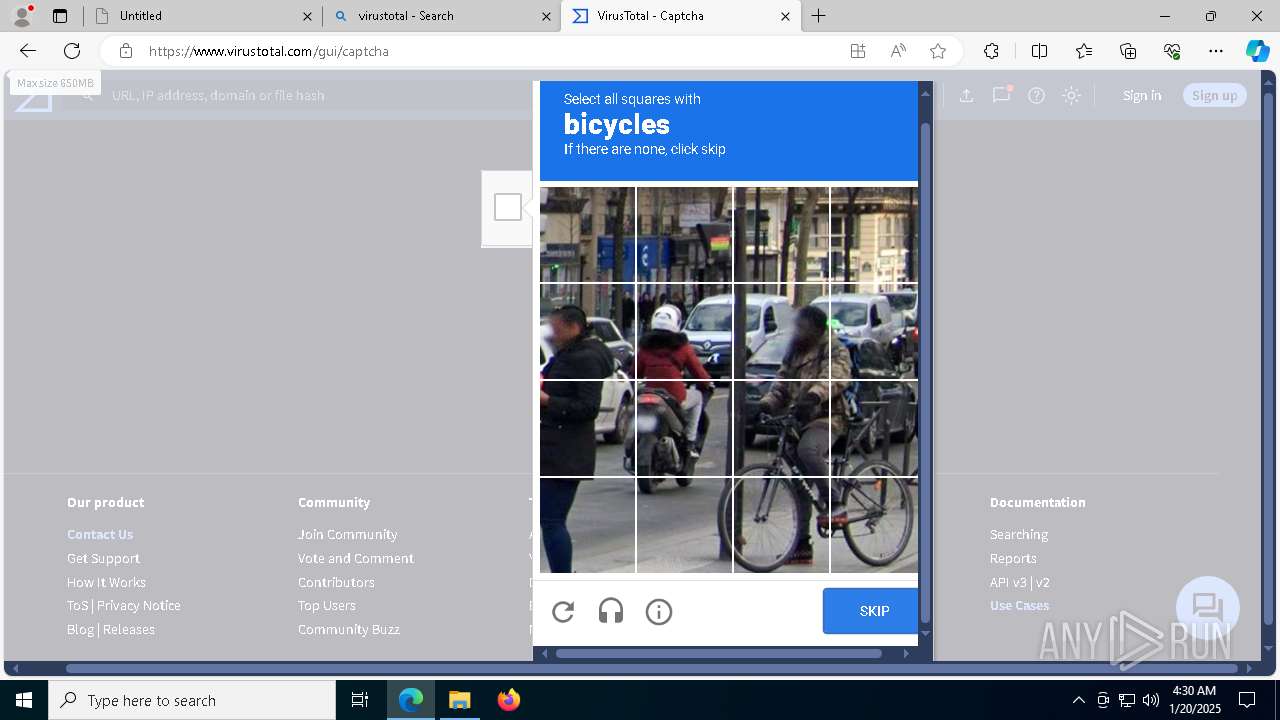Show hidden system tray icons

click(1078, 700)
